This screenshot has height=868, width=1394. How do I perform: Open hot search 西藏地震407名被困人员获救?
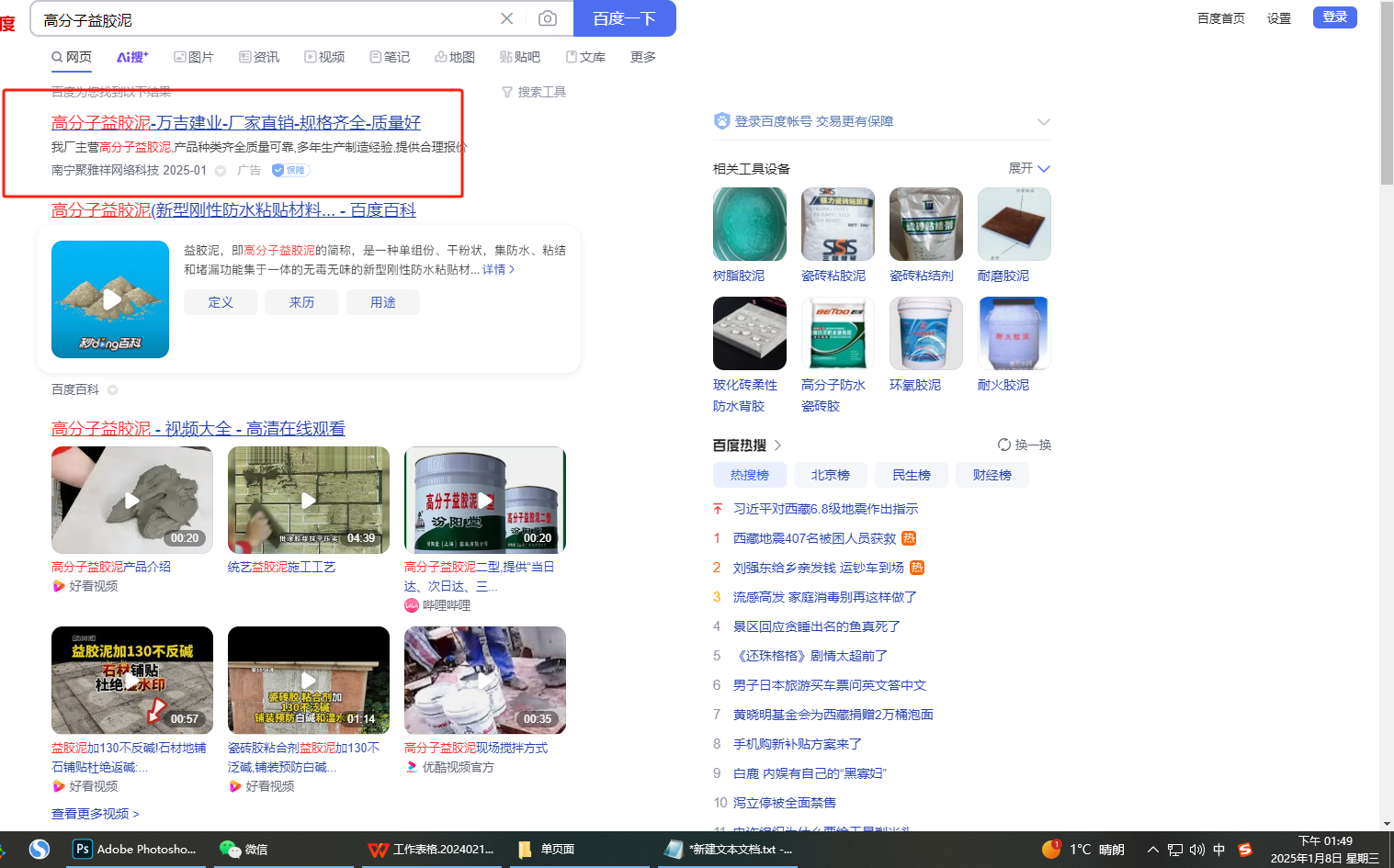point(814,538)
